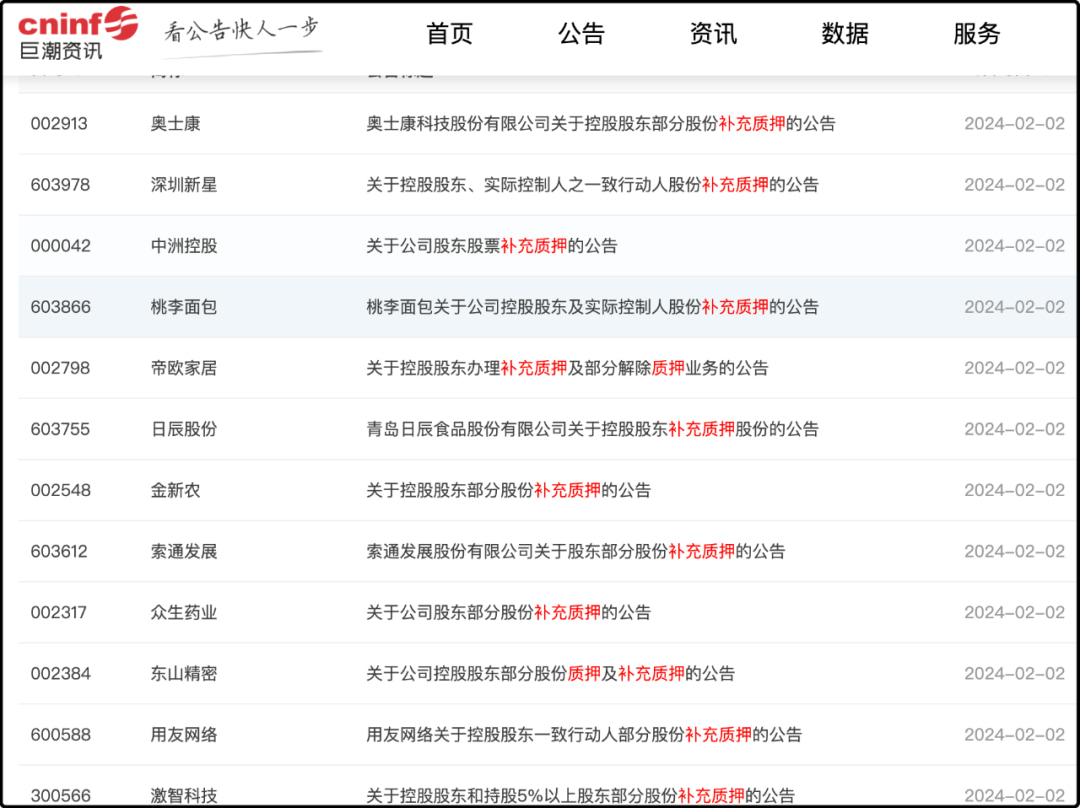Click stock code 300566
Viewport: 1080px width, 808px height.
click(x=61, y=796)
